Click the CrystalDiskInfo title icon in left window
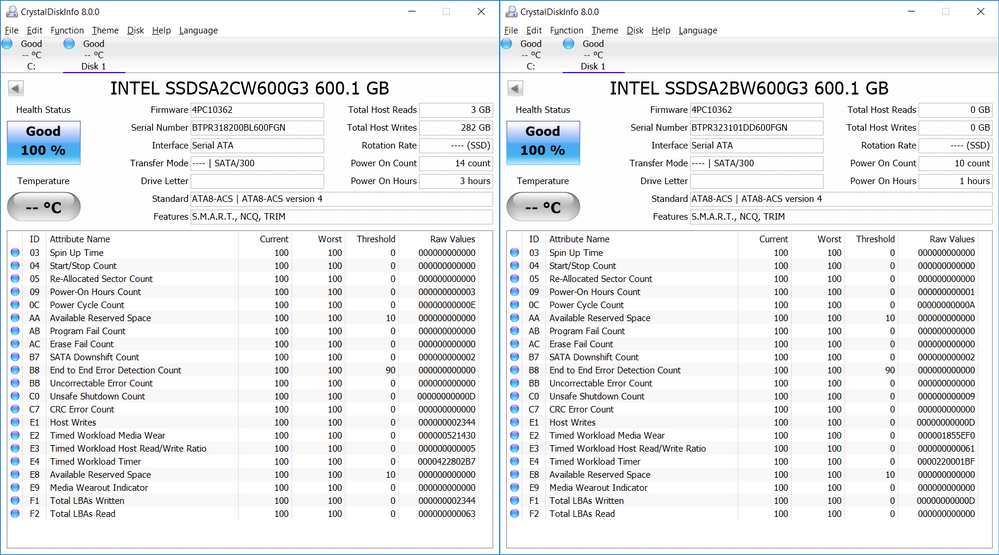Screen dimensions: 999x555 (10, 12)
